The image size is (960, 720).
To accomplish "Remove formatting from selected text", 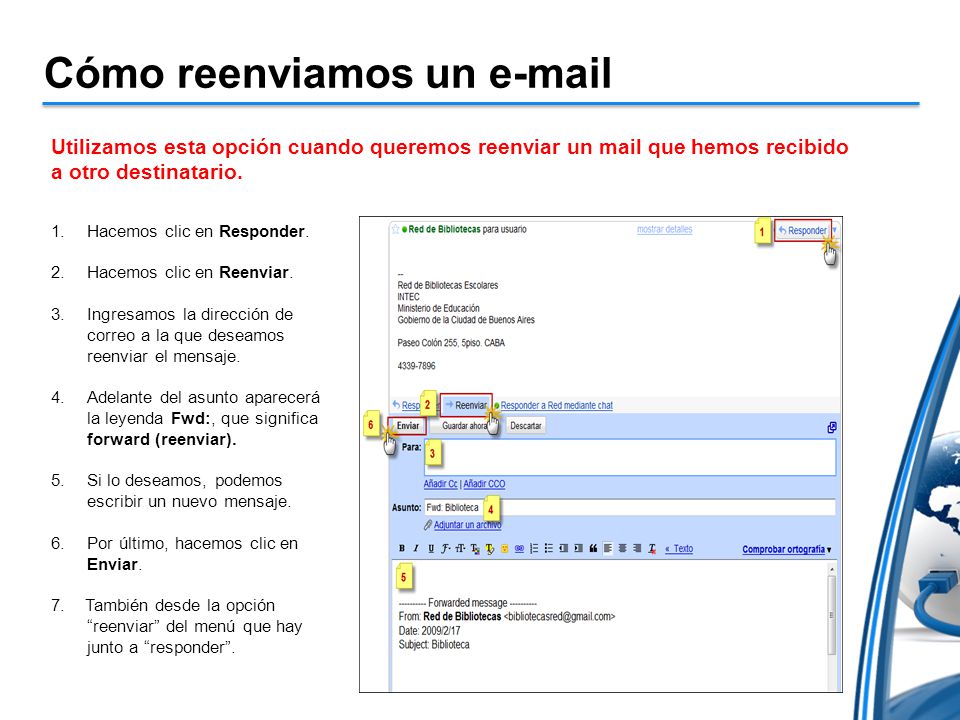I will [653, 549].
